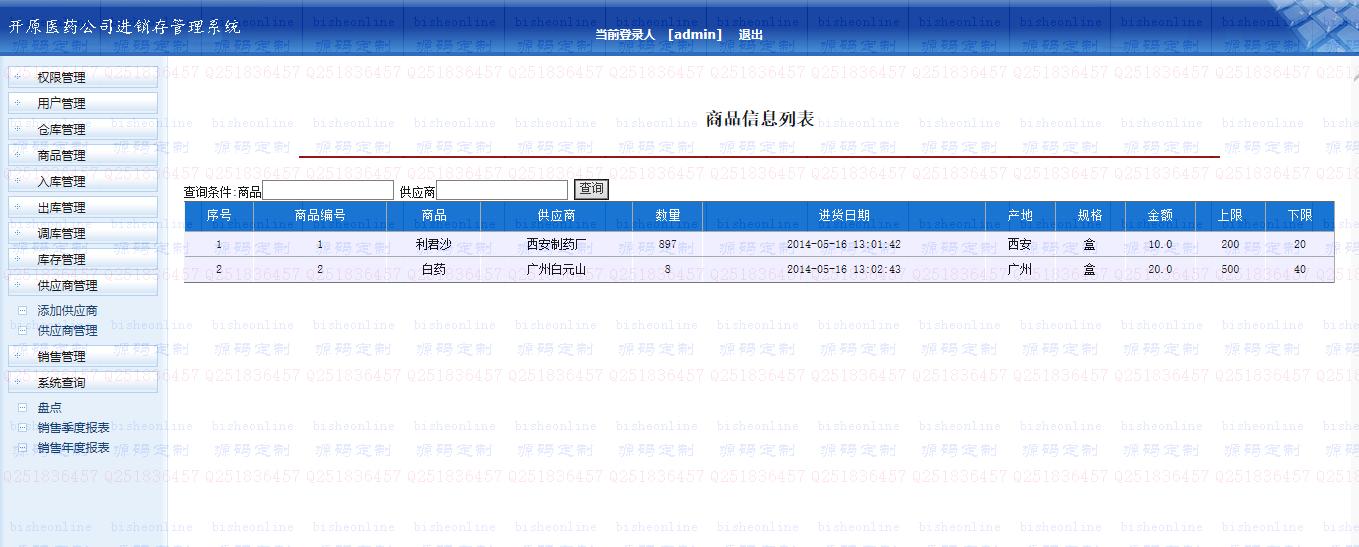Click the 开原医药公司进销存管理系统 header title
The height and width of the screenshot is (547, 1359).
pos(125,27)
